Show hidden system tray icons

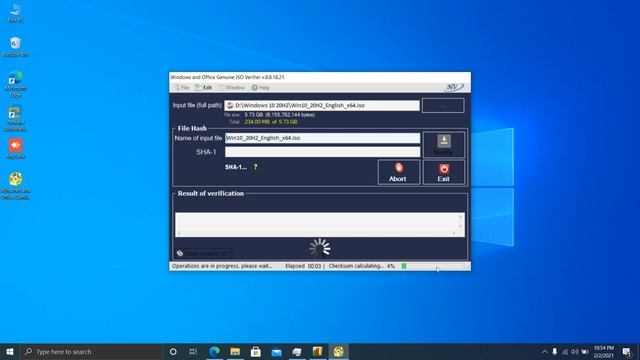[544, 352]
